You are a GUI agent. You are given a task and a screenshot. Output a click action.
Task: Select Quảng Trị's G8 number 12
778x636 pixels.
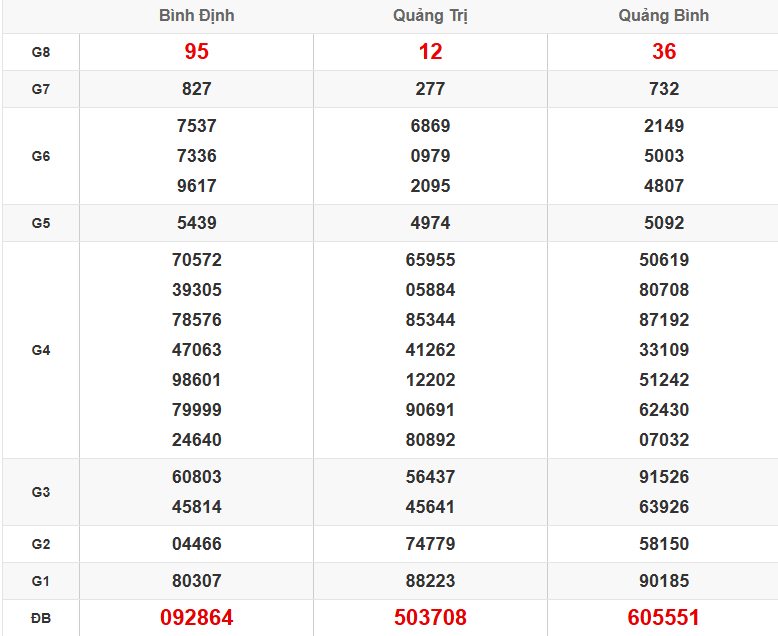430,52
